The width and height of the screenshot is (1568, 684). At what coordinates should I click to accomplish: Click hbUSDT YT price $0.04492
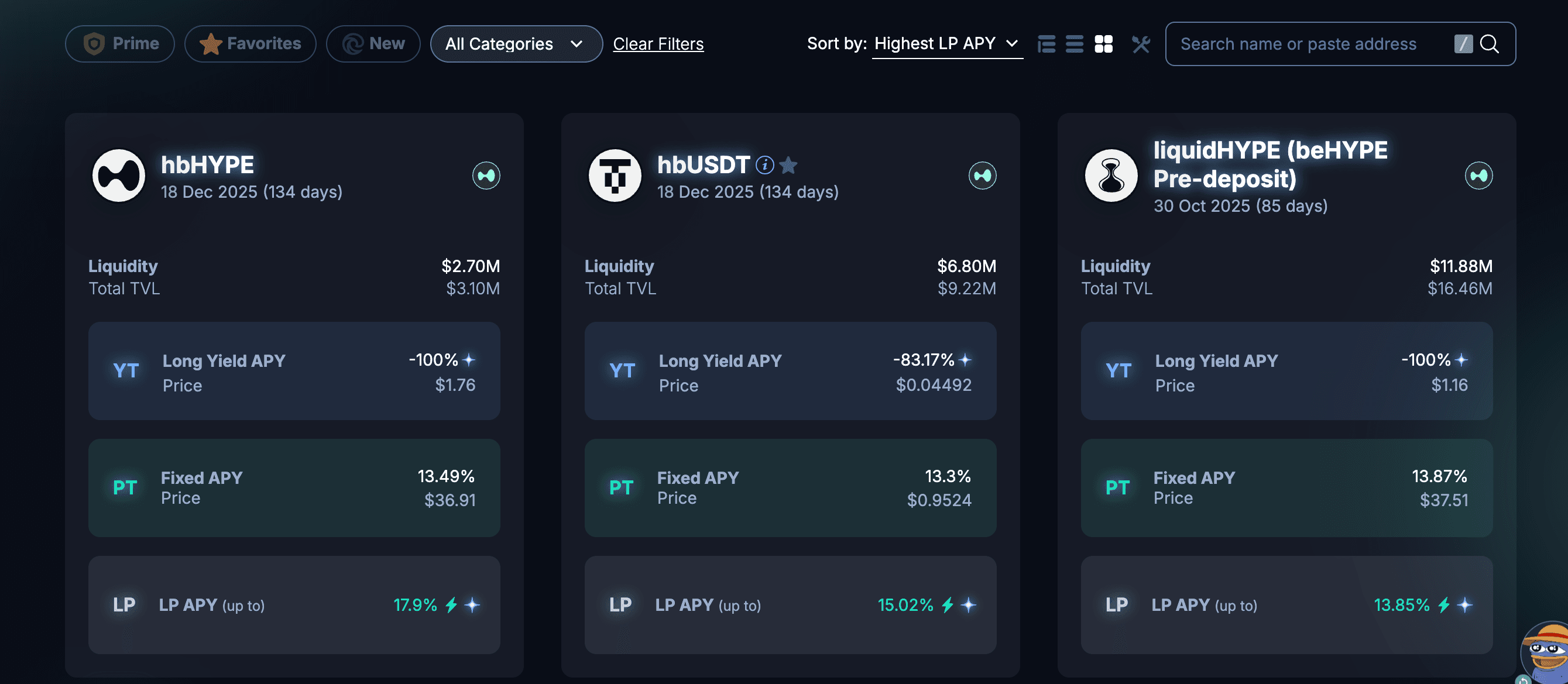(934, 384)
